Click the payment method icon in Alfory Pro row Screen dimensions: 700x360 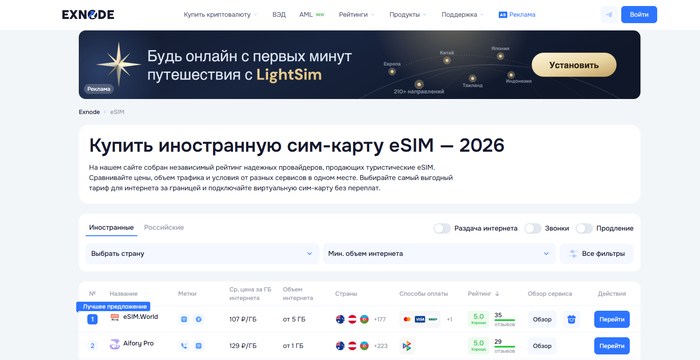tap(407, 346)
